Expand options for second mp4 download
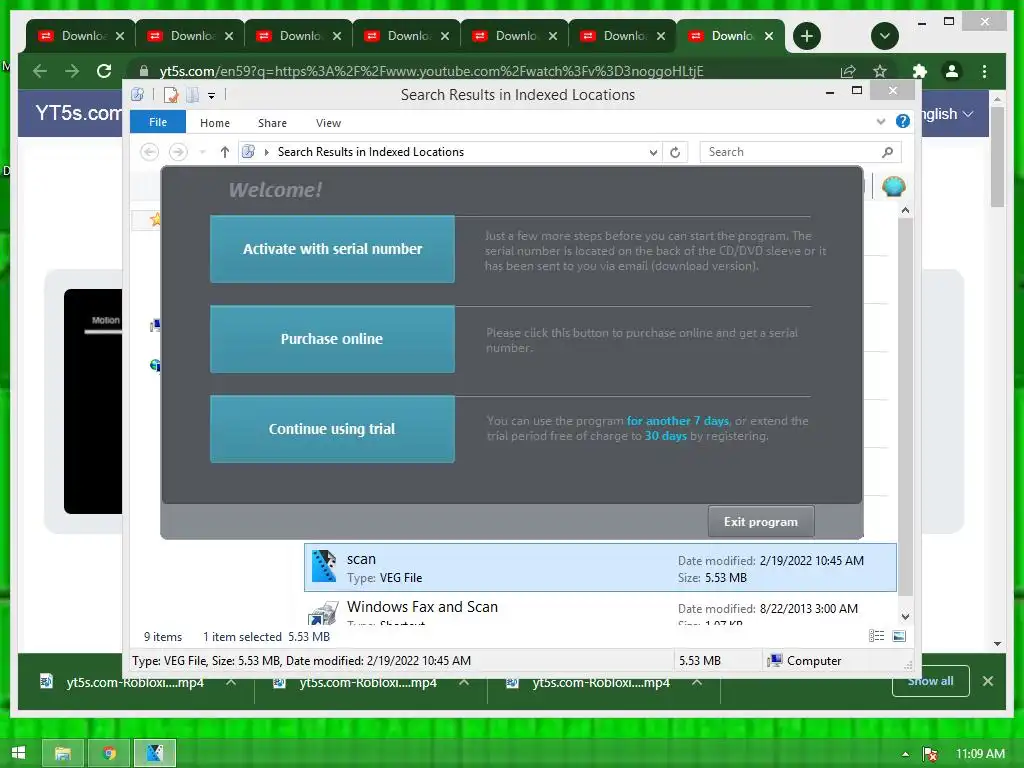Image resolution: width=1024 pixels, height=768 pixels. (464, 682)
